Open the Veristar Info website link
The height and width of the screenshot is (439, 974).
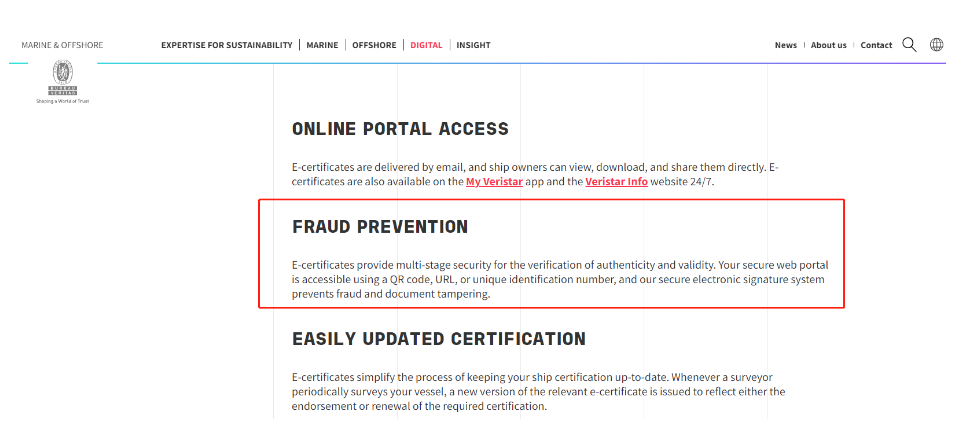click(616, 182)
